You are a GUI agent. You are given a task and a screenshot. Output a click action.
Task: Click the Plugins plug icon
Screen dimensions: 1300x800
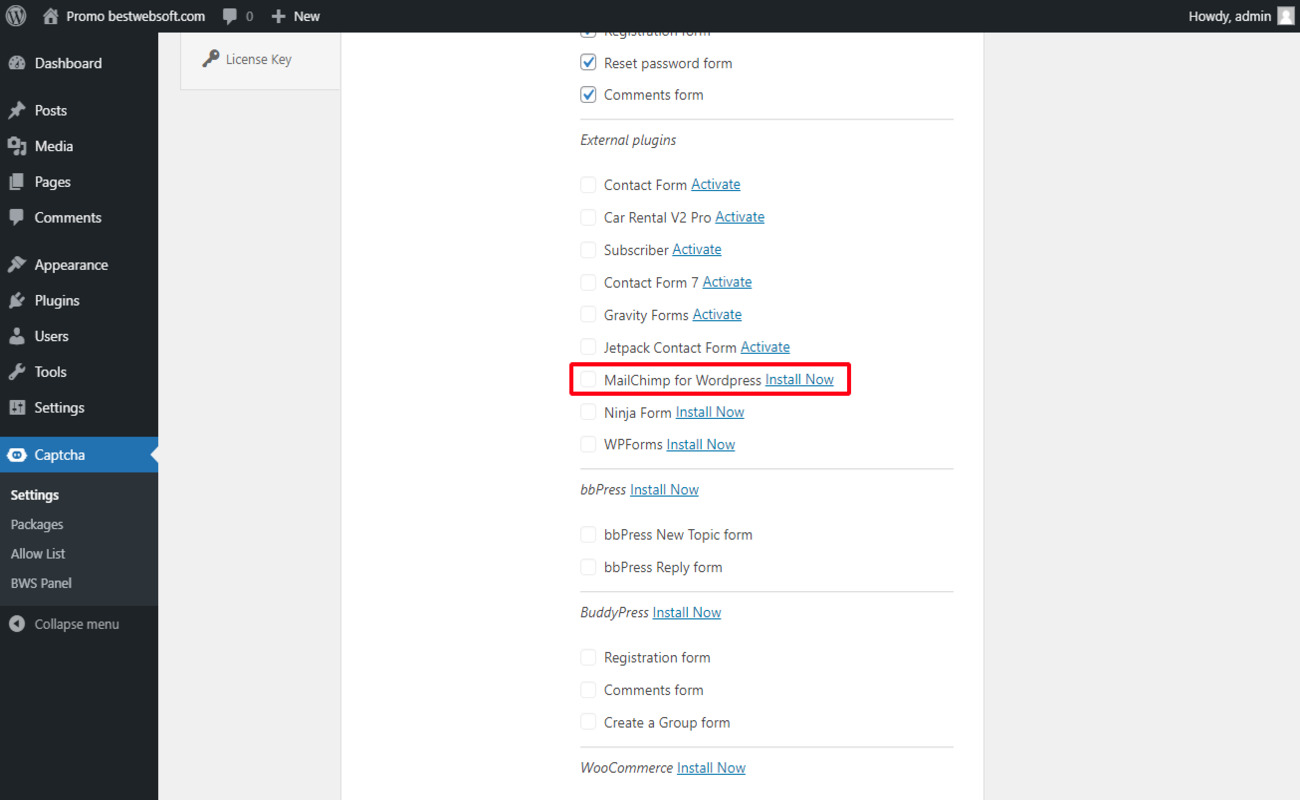pos(17,300)
